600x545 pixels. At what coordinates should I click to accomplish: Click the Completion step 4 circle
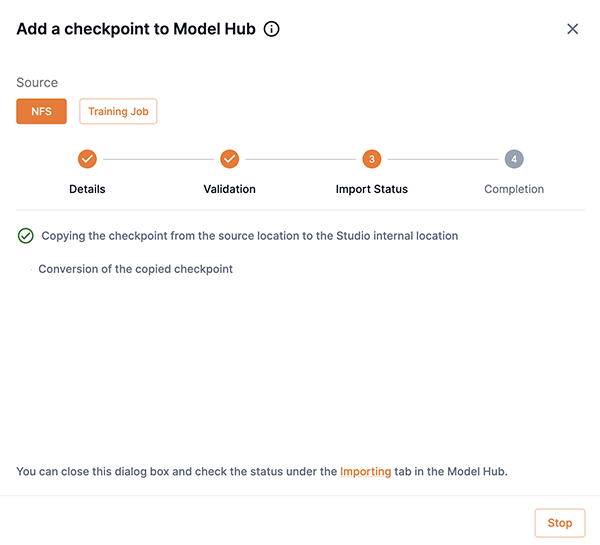514,159
